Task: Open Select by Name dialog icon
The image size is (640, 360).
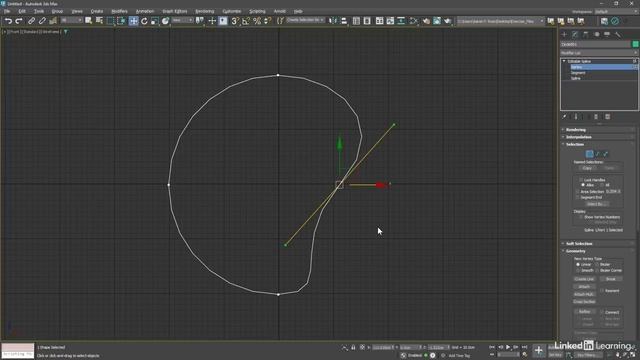Action: tap(99, 21)
